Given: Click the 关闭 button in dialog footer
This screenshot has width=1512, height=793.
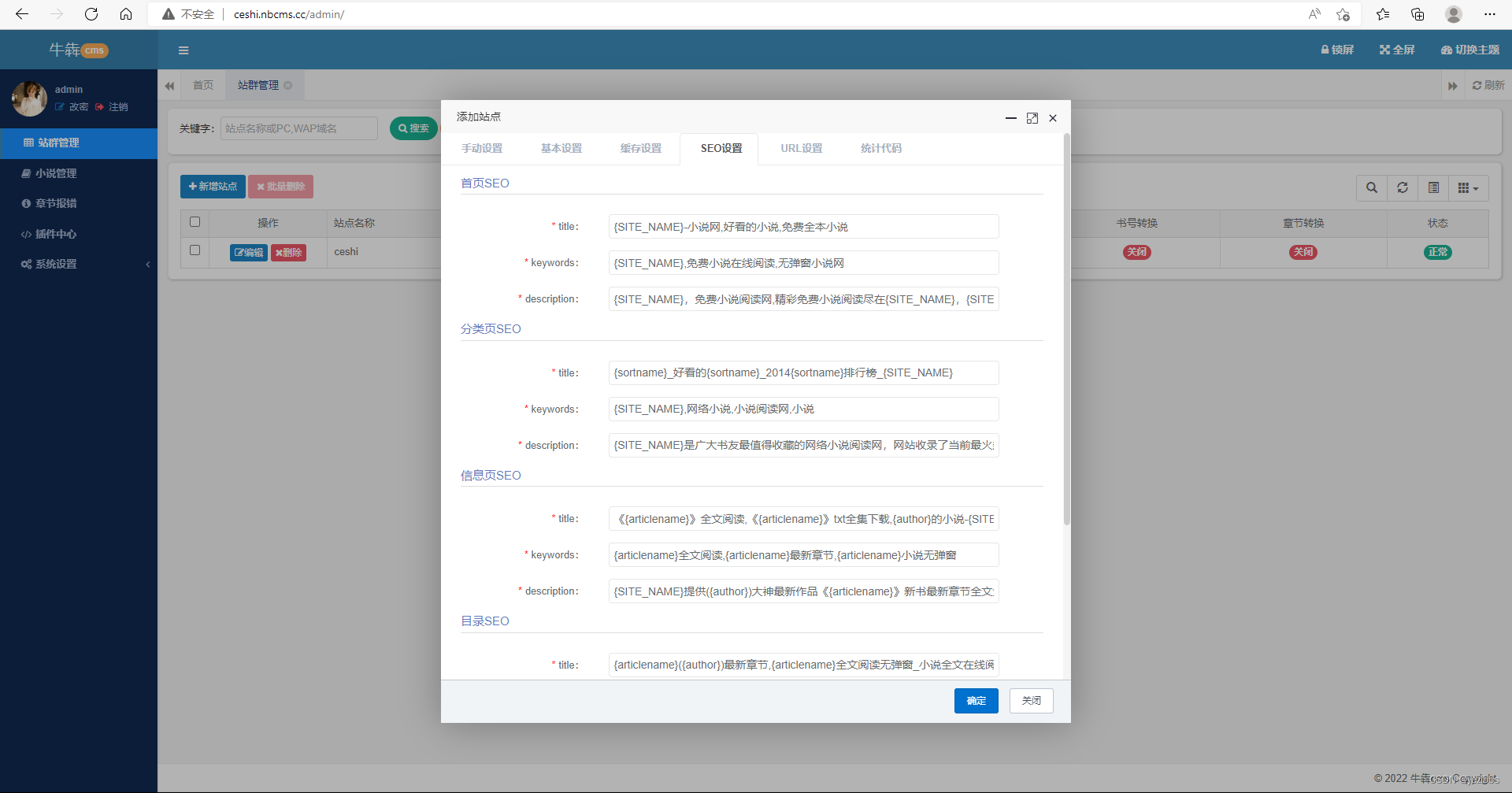Looking at the screenshot, I should 1031,701.
